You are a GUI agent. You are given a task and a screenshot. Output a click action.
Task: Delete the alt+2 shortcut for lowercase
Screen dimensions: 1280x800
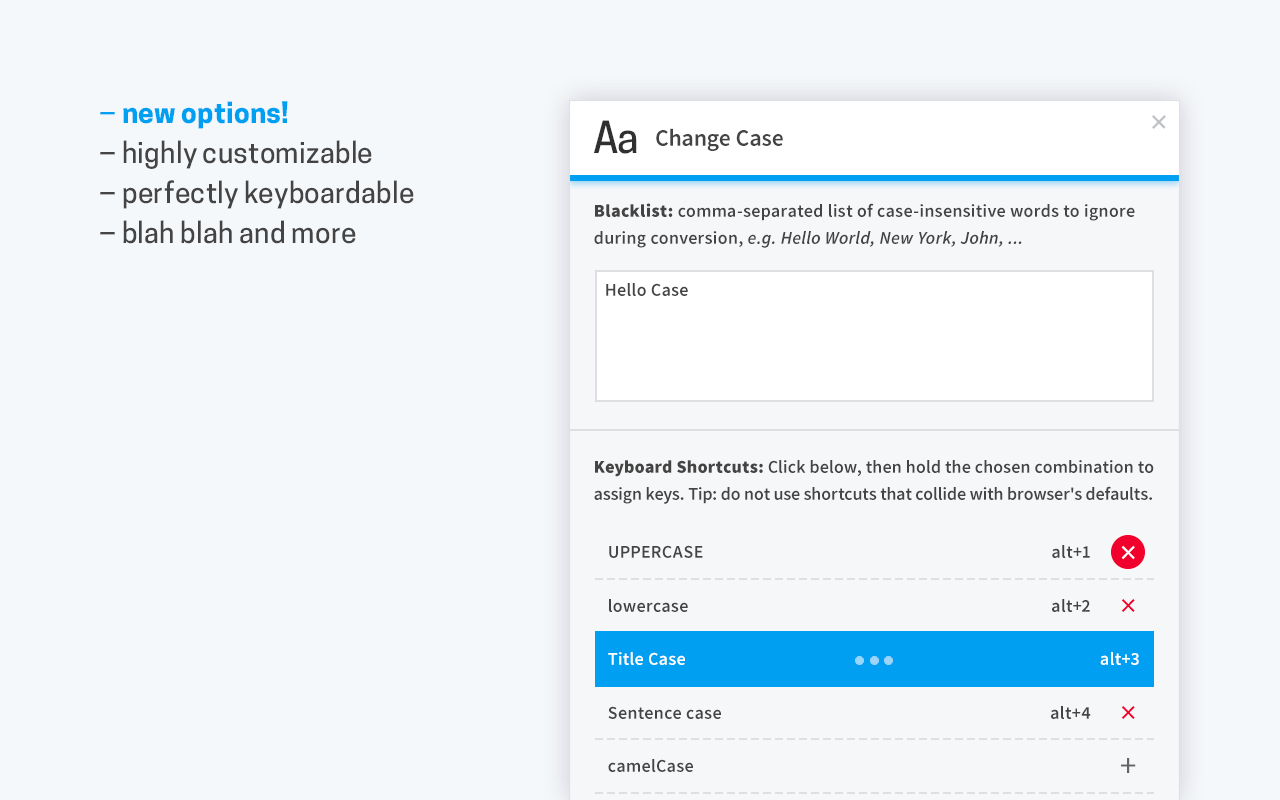1128,606
